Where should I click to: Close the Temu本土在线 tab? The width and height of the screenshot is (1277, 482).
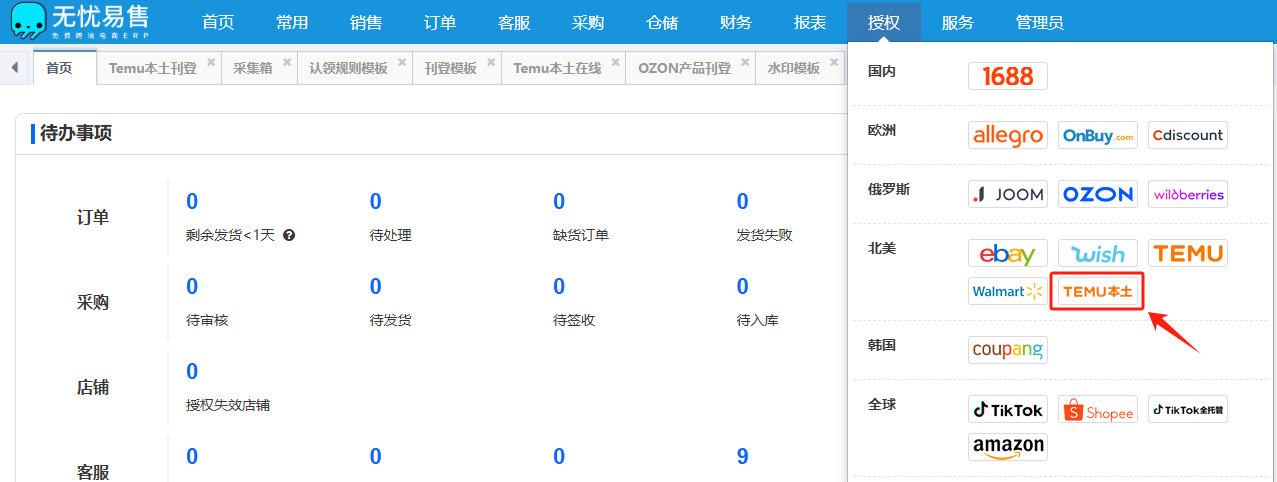pyautogui.click(x=615, y=62)
